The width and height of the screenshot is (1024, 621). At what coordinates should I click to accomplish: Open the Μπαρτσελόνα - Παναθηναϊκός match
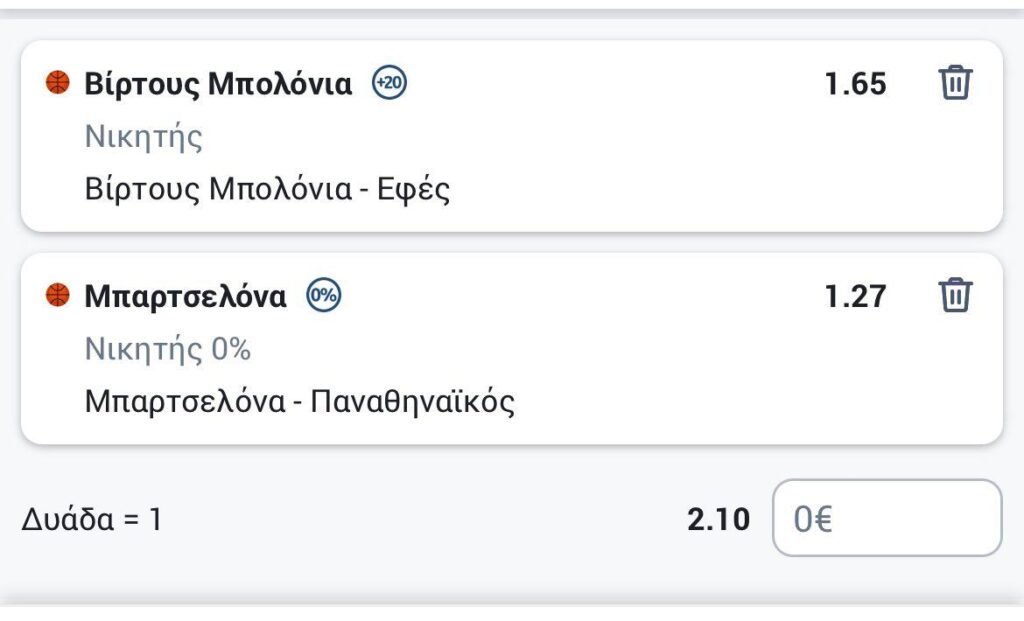pyautogui.click(x=300, y=402)
